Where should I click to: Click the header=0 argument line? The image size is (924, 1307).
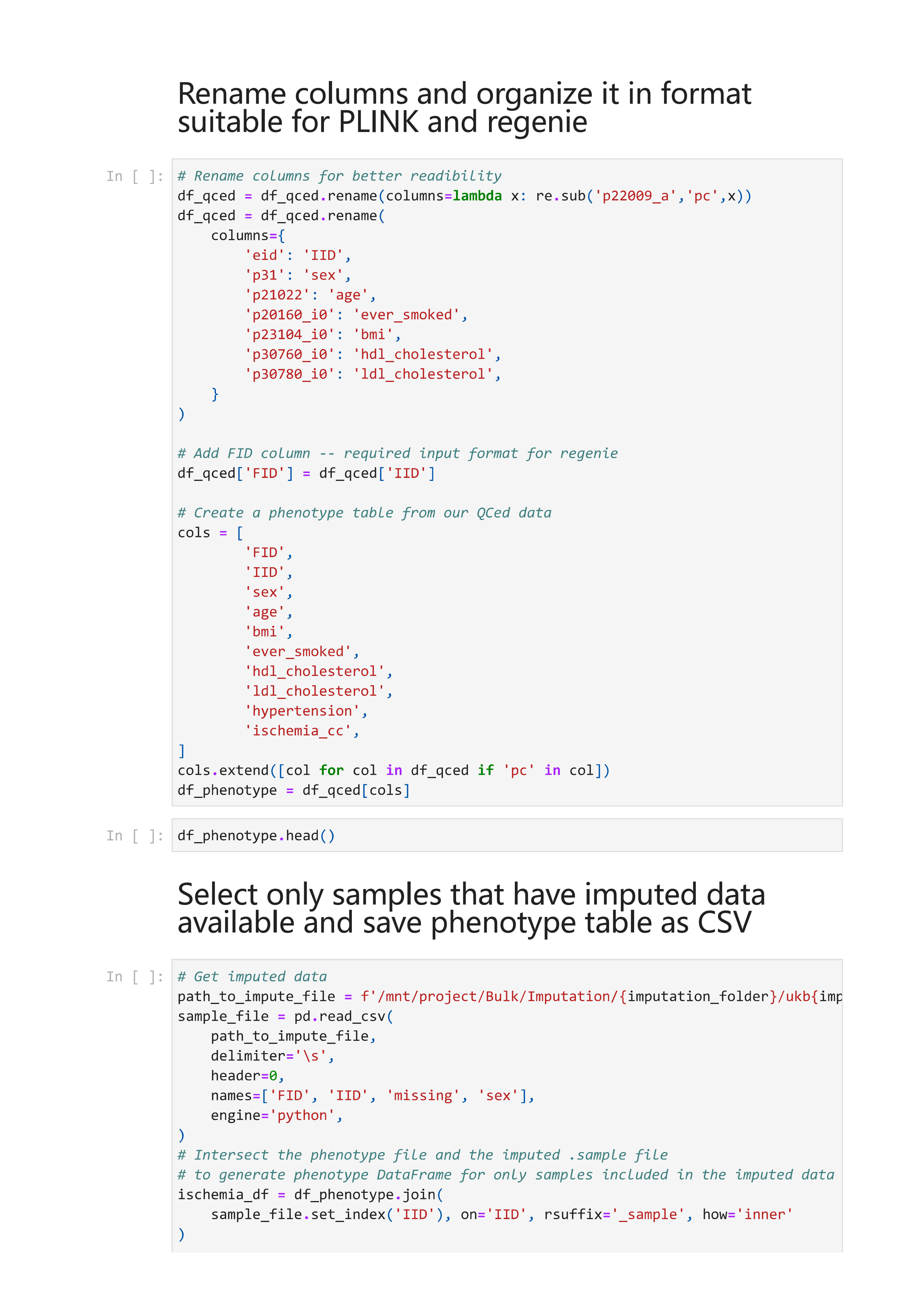[x=247, y=1076]
